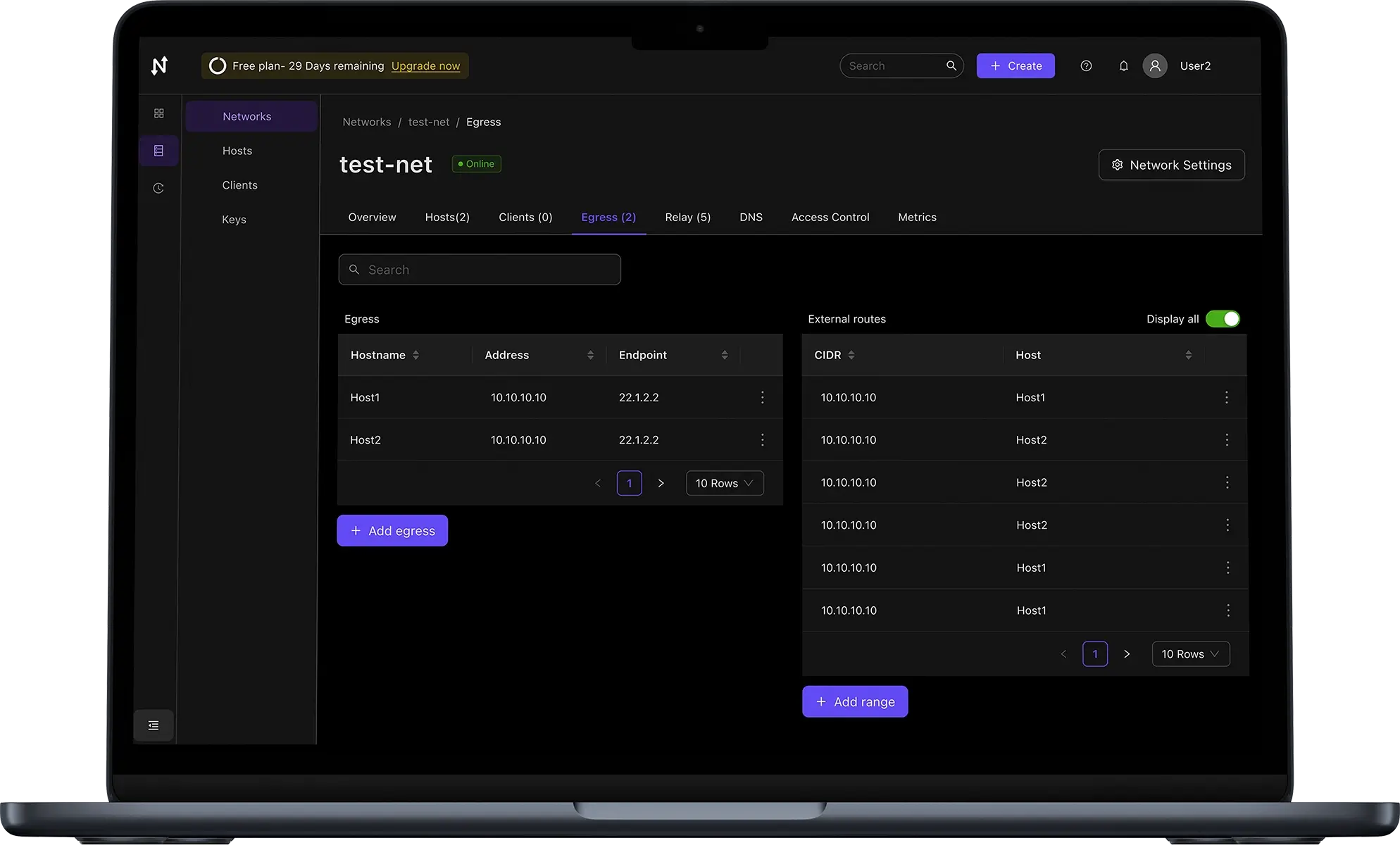The image size is (1400, 845).
Task: Collapse the sidebar using bottom panel icon
Action: coord(153,725)
